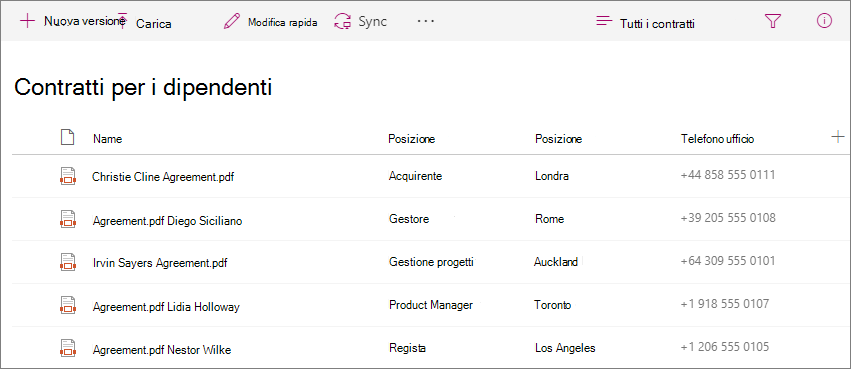The width and height of the screenshot is (851, 369).
Task: Click the Rome cell
Action: (549, 219)
